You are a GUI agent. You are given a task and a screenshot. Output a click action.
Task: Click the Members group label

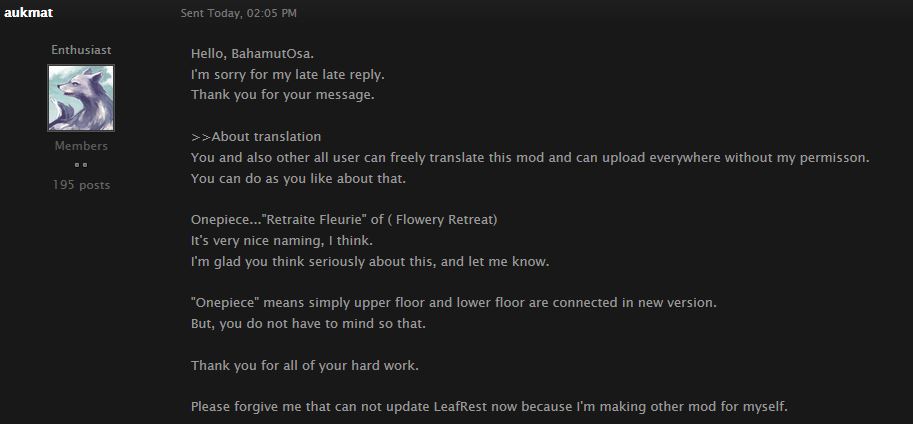[81, 146]
